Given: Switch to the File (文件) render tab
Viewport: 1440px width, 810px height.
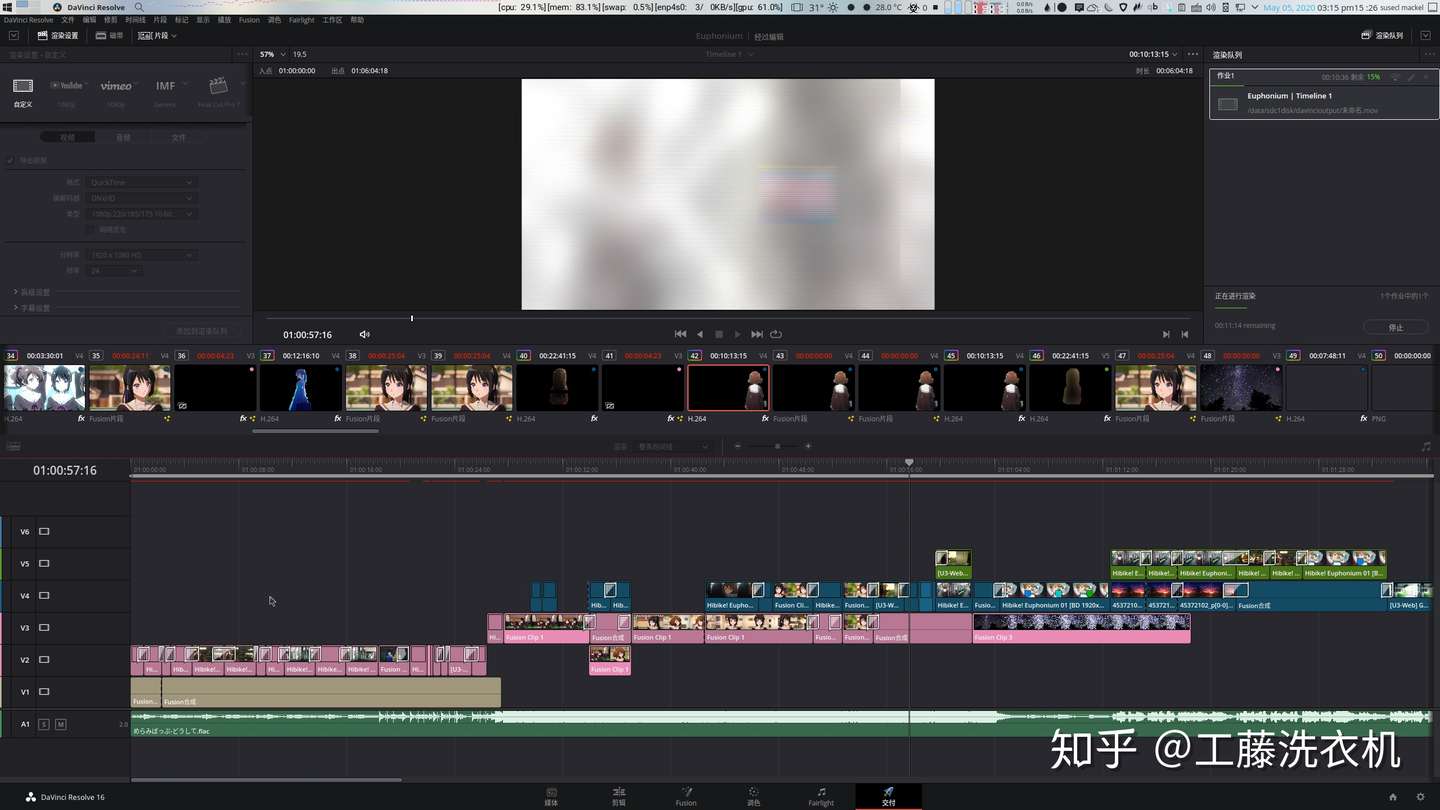Looking at the screenshot, I should 179,137.
